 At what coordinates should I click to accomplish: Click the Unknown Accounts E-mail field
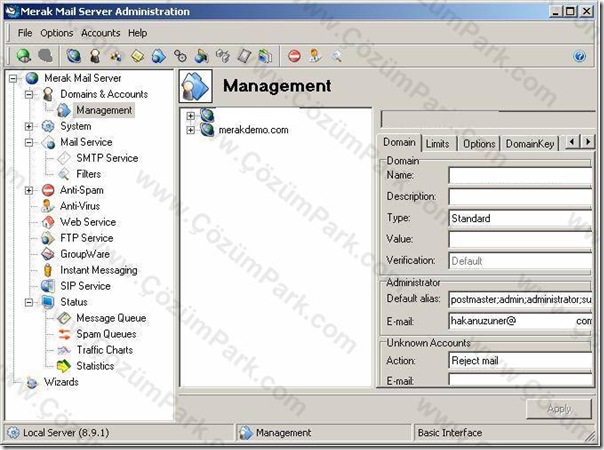coord(520,380)
